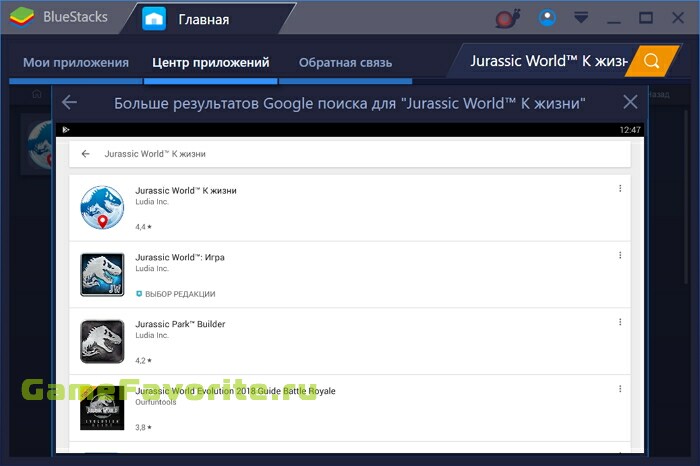The height and width of the screenshot is (466, 700).
Task: Click Ludia Inc. under Jurassic Park Builder
Action: point(152,335)
